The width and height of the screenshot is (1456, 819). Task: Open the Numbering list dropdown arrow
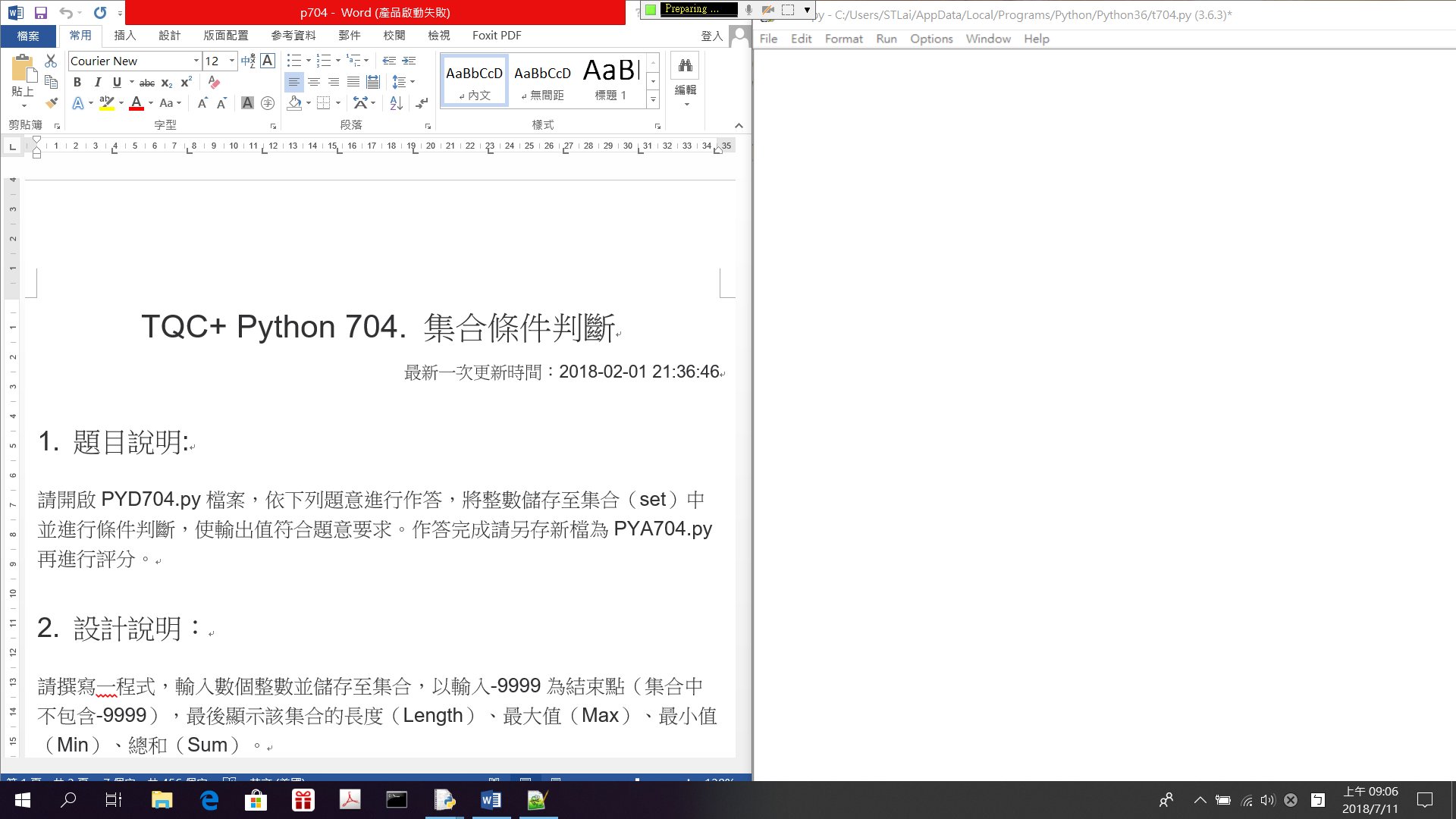(338, 61)
